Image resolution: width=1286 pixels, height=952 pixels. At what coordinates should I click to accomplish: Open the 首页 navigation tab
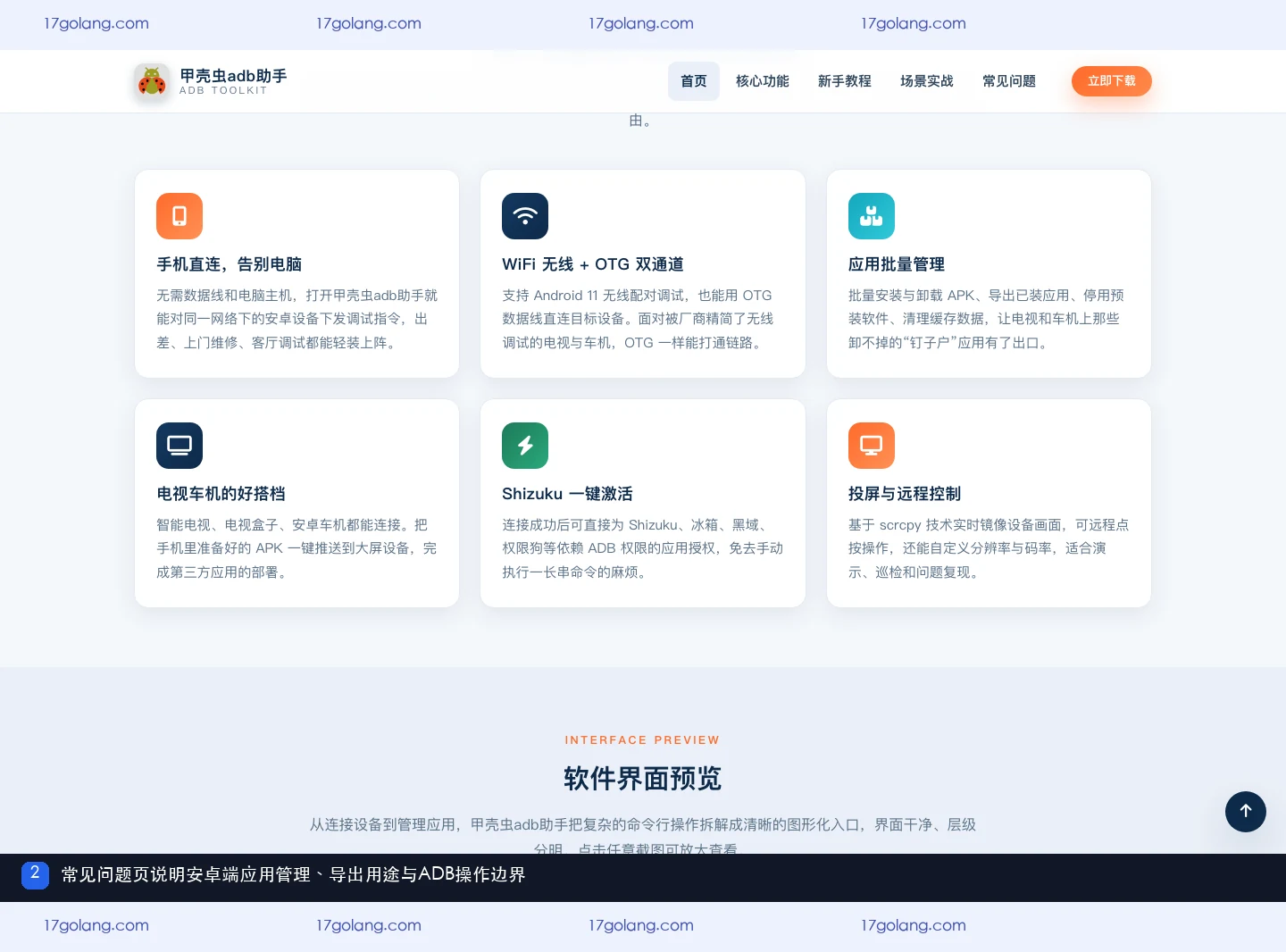point(694,81)
